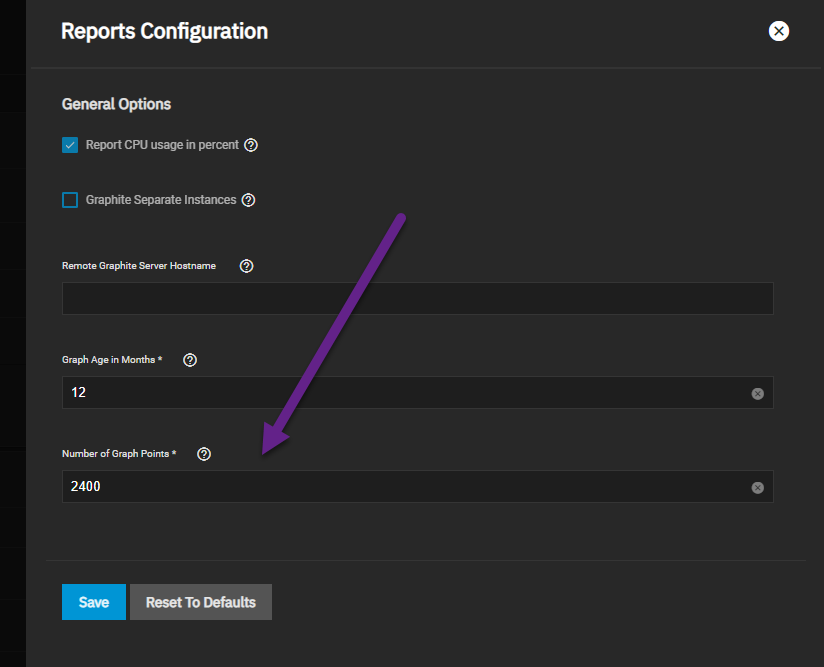Enable the Graphite Separate Instances checkbox

point(70,200)
